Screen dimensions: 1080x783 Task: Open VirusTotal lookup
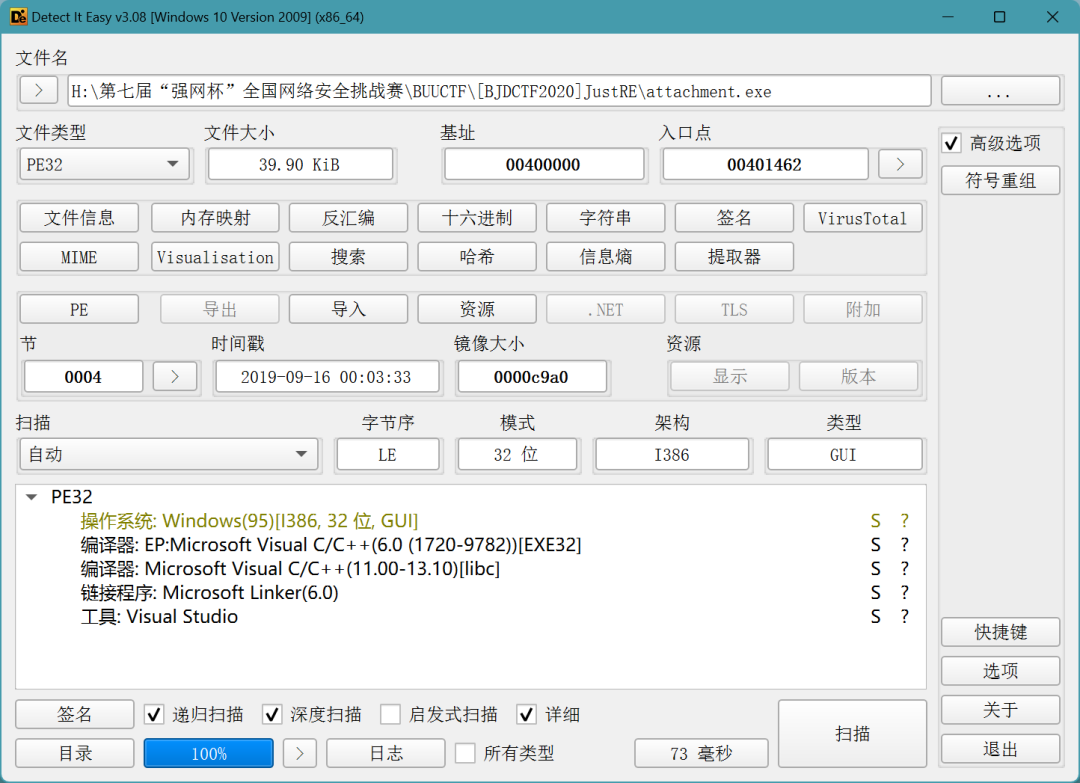(862, 218)
